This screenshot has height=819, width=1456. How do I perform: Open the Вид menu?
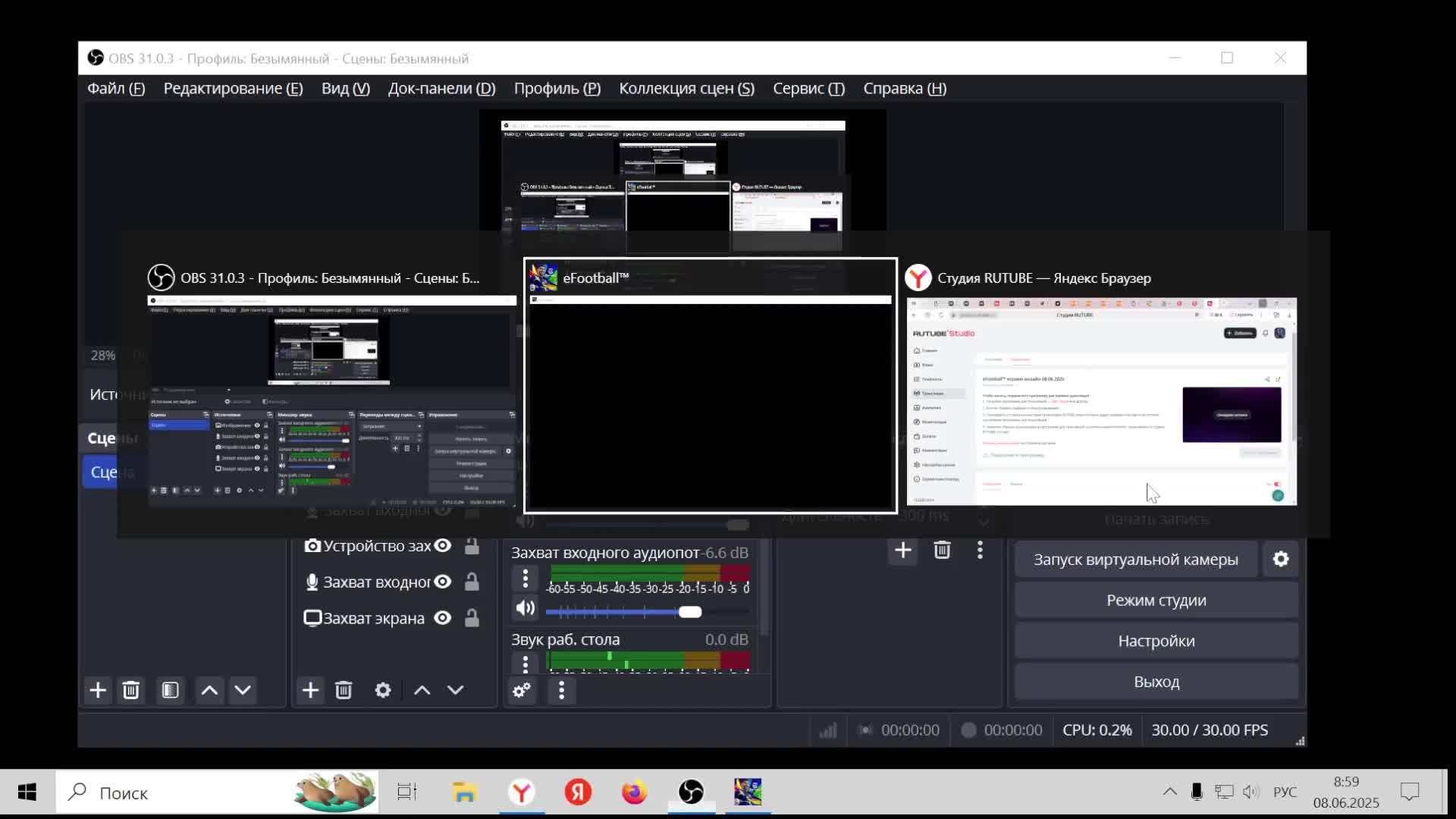(345, 89)
